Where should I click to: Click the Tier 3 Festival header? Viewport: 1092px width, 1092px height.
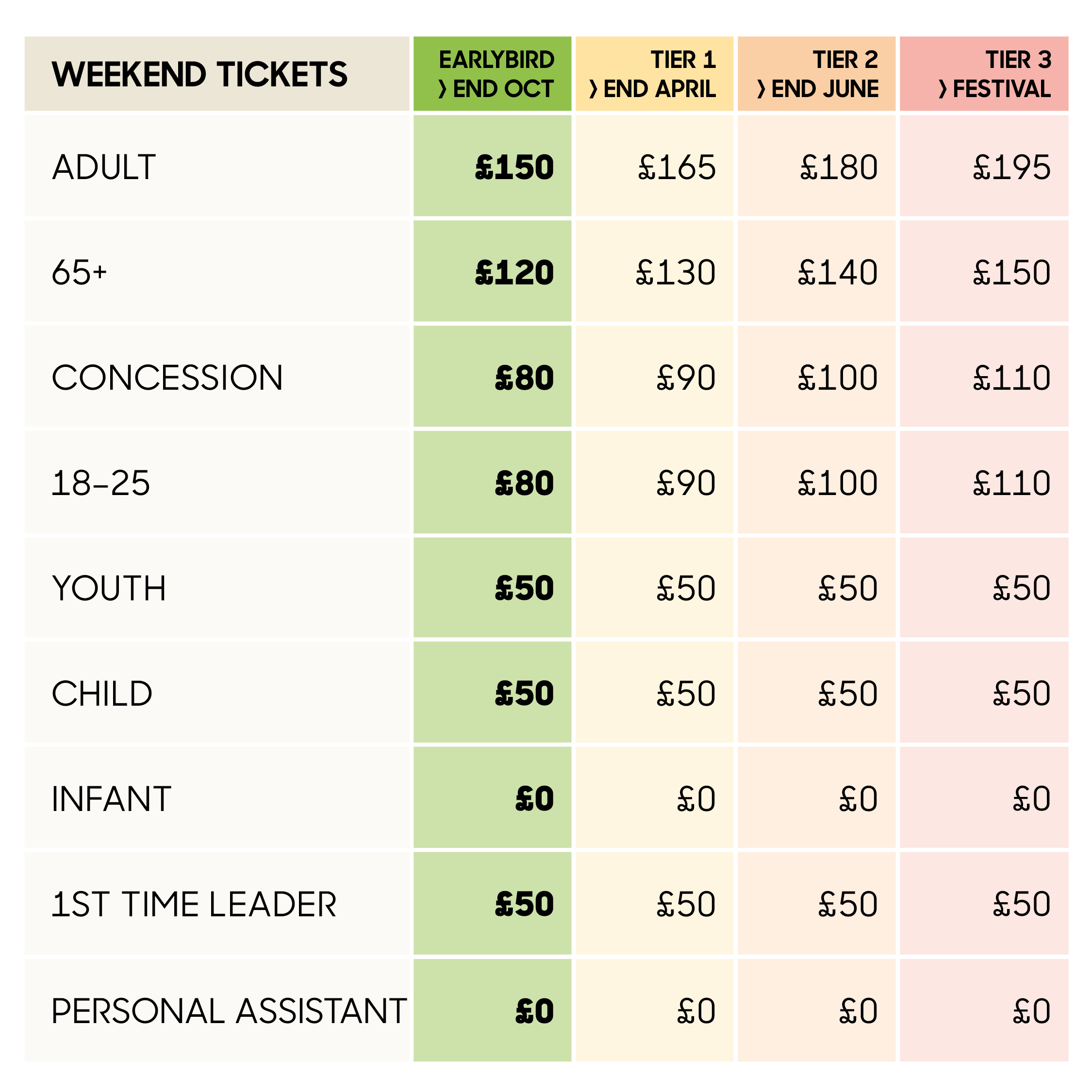coord(984,73)
